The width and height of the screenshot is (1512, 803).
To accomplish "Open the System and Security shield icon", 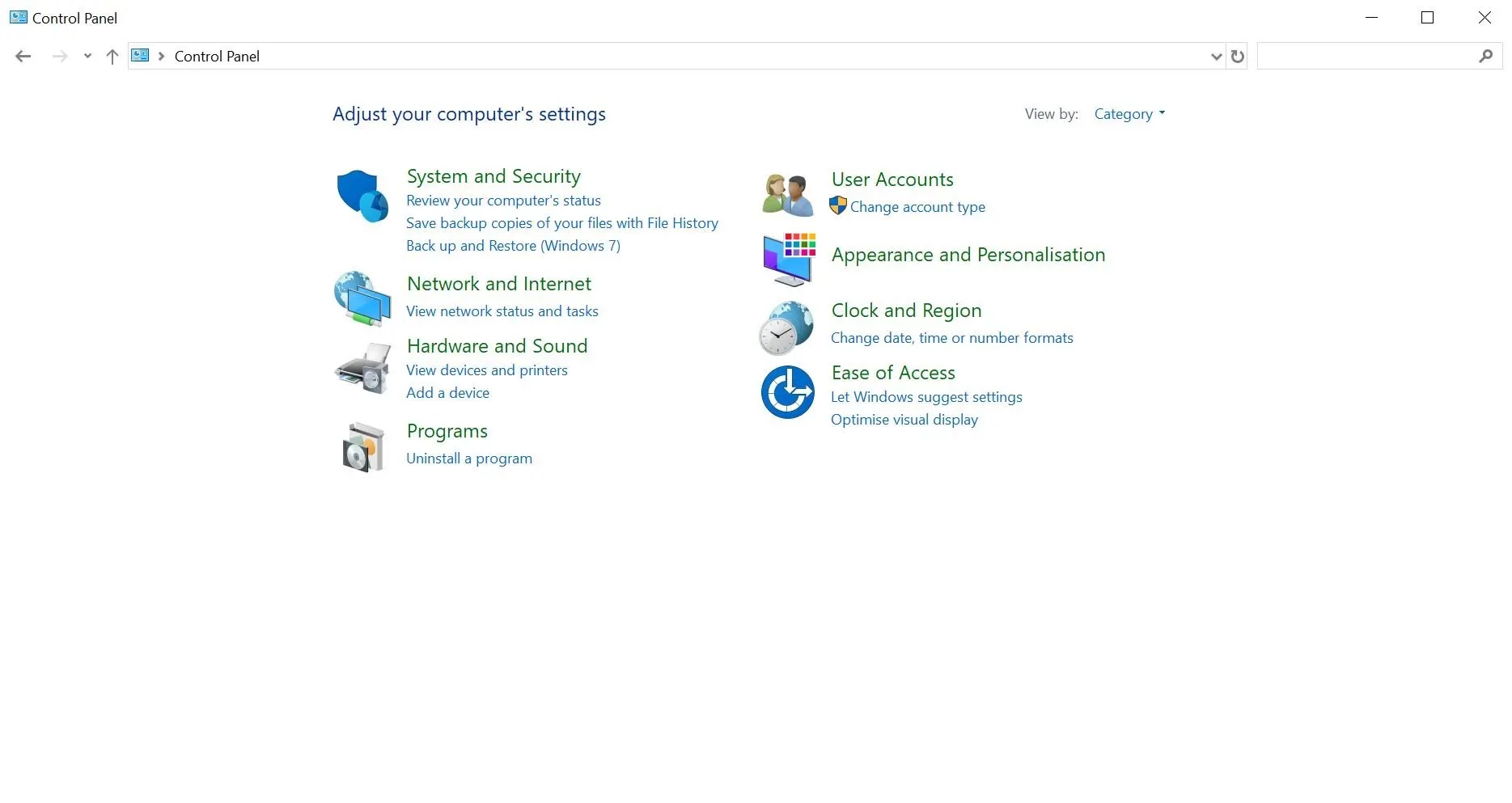I will pyautogui.click(x=362, y=195).
